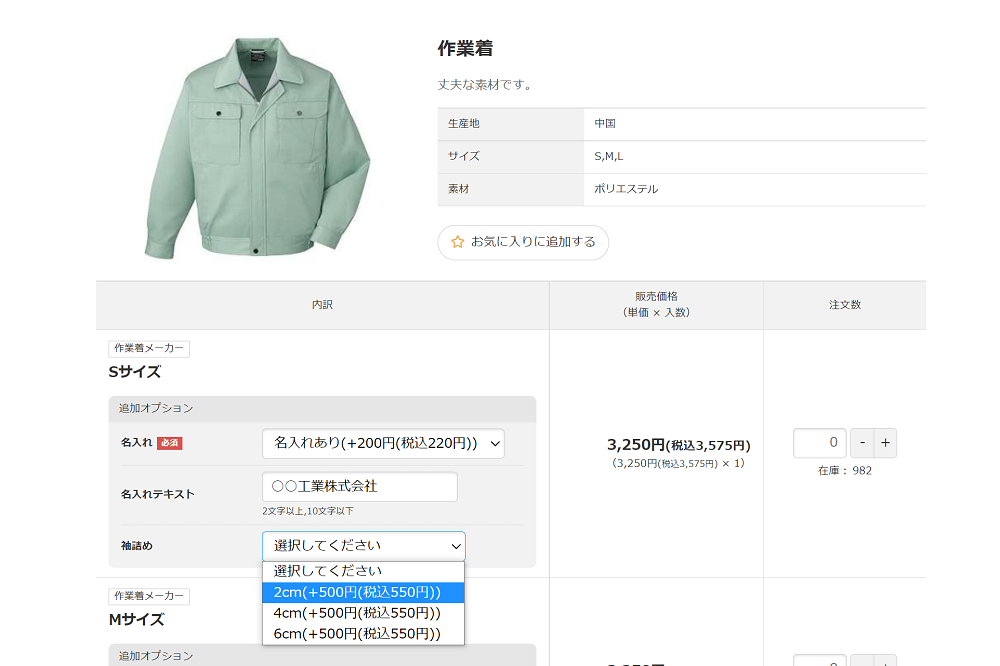This screenshot has height=666, width=1000.
Task: Click the 中国 origin value cell
Action: tap(755, 124)
